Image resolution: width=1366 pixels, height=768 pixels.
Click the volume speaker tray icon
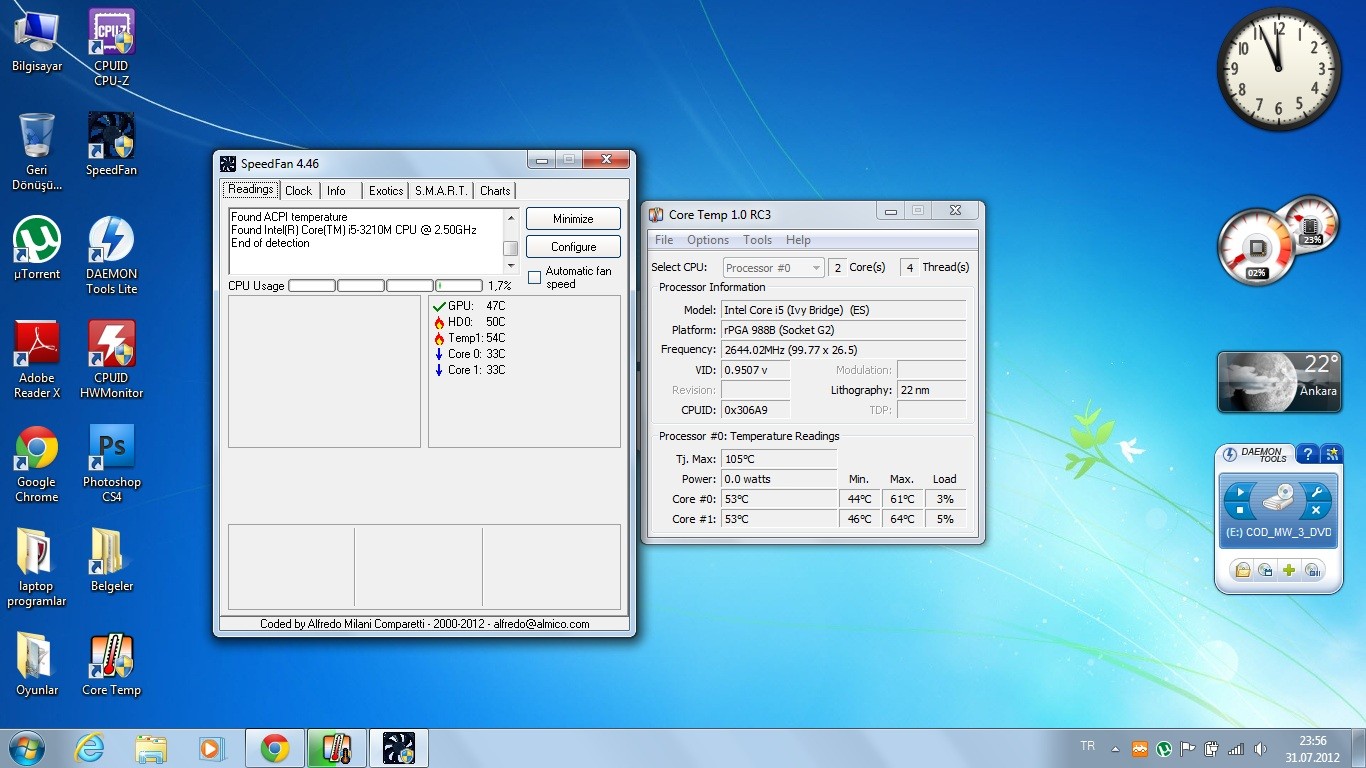(1260, 748)
